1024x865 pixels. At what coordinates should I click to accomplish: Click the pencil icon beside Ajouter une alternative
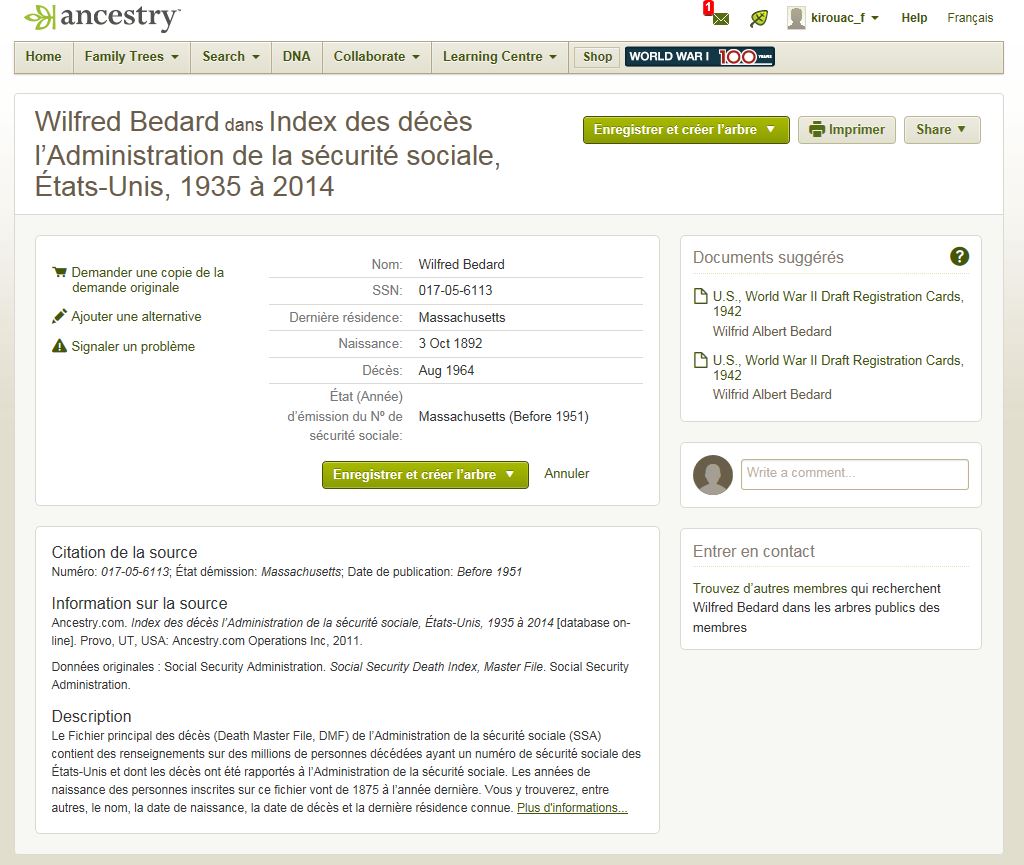(x=59, y=316)
